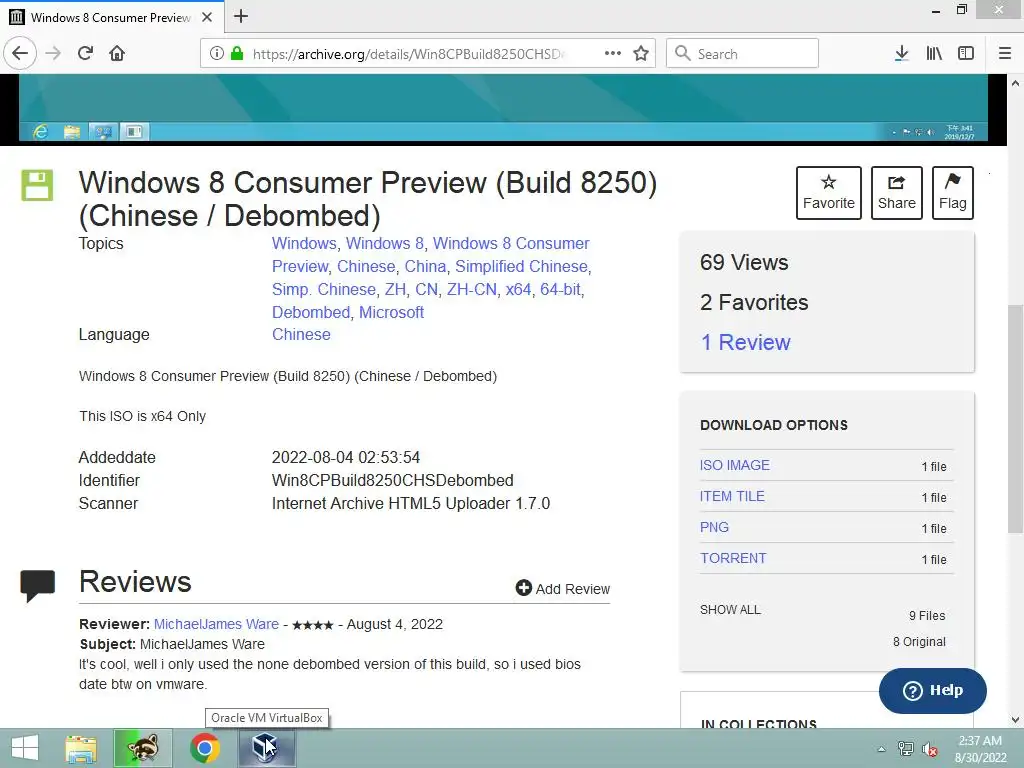Click the Windows 8 desktop screenshot preview

click(503, 108)
